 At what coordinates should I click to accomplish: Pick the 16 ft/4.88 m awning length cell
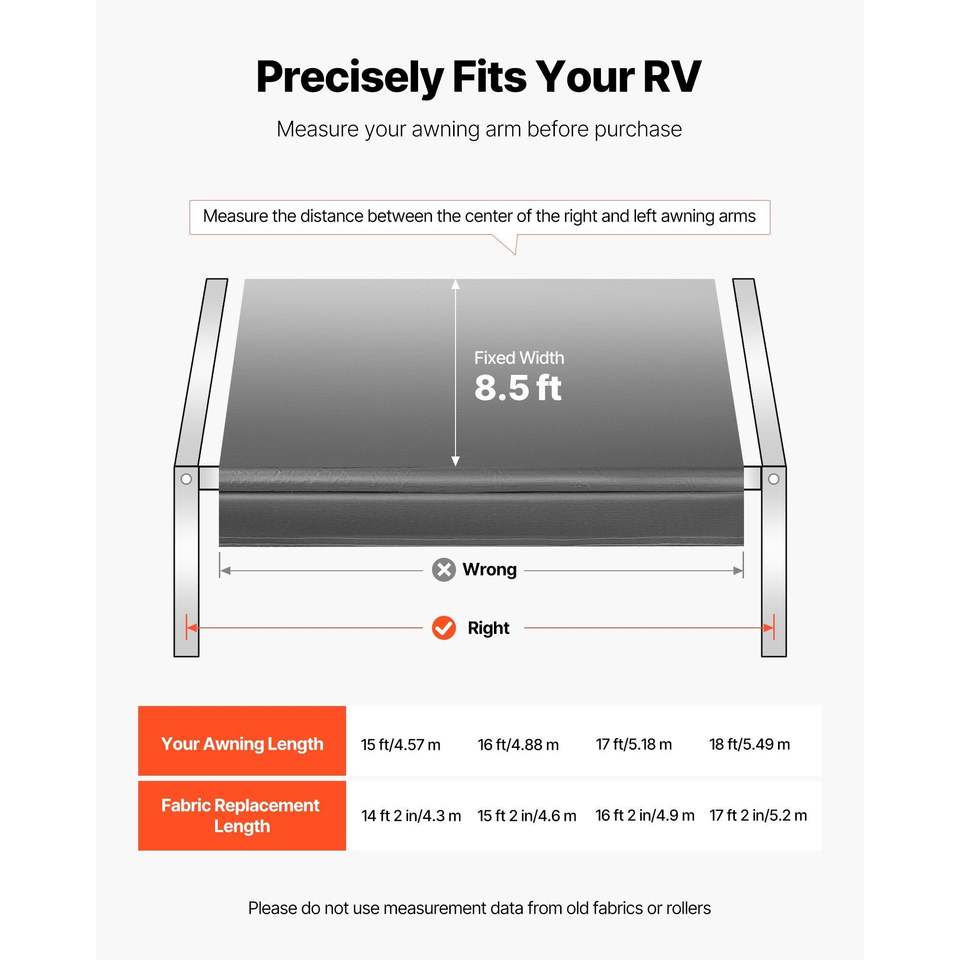(518, 744)
